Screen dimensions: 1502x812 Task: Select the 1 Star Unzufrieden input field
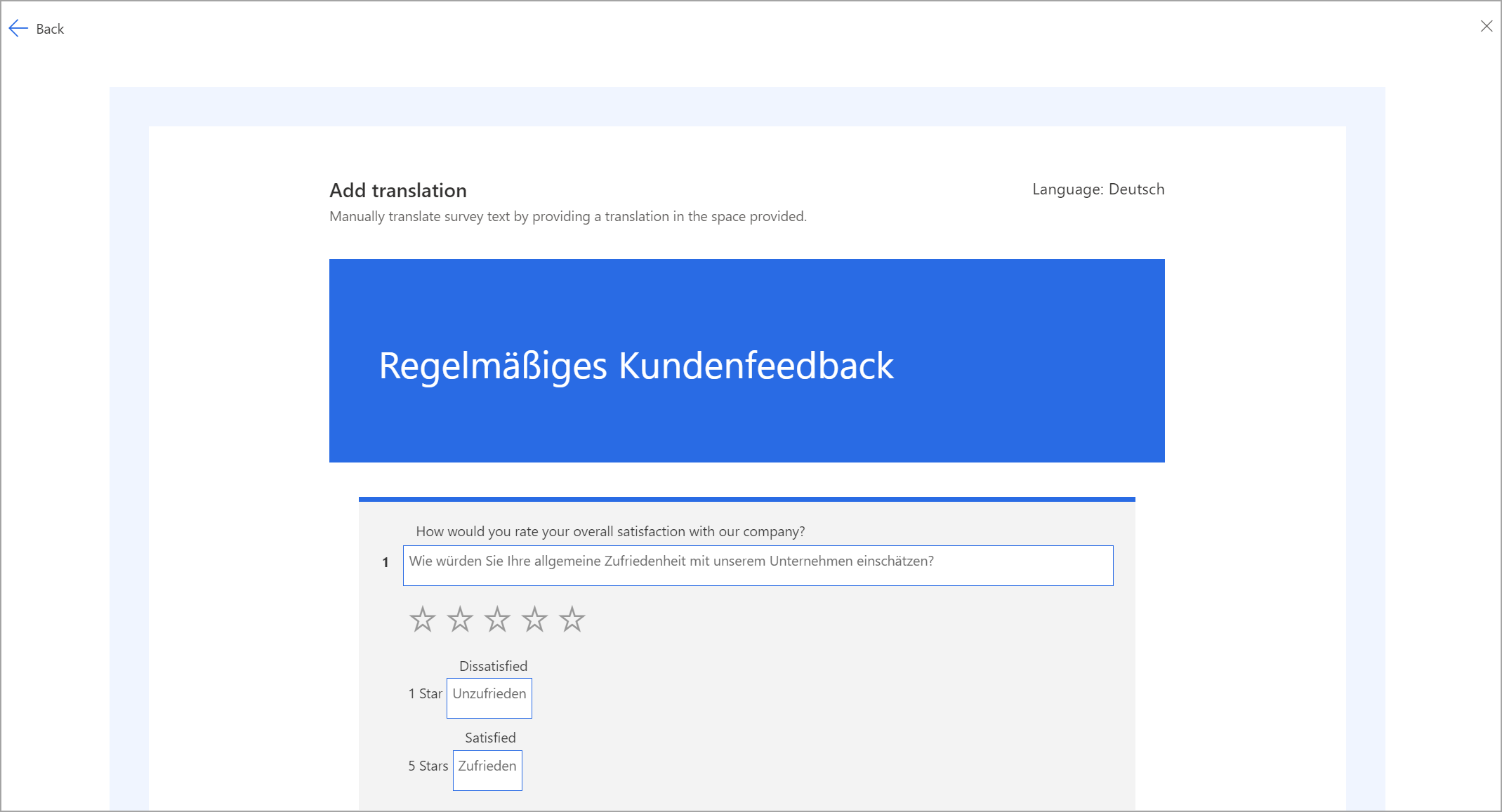(x=489, y=694)
